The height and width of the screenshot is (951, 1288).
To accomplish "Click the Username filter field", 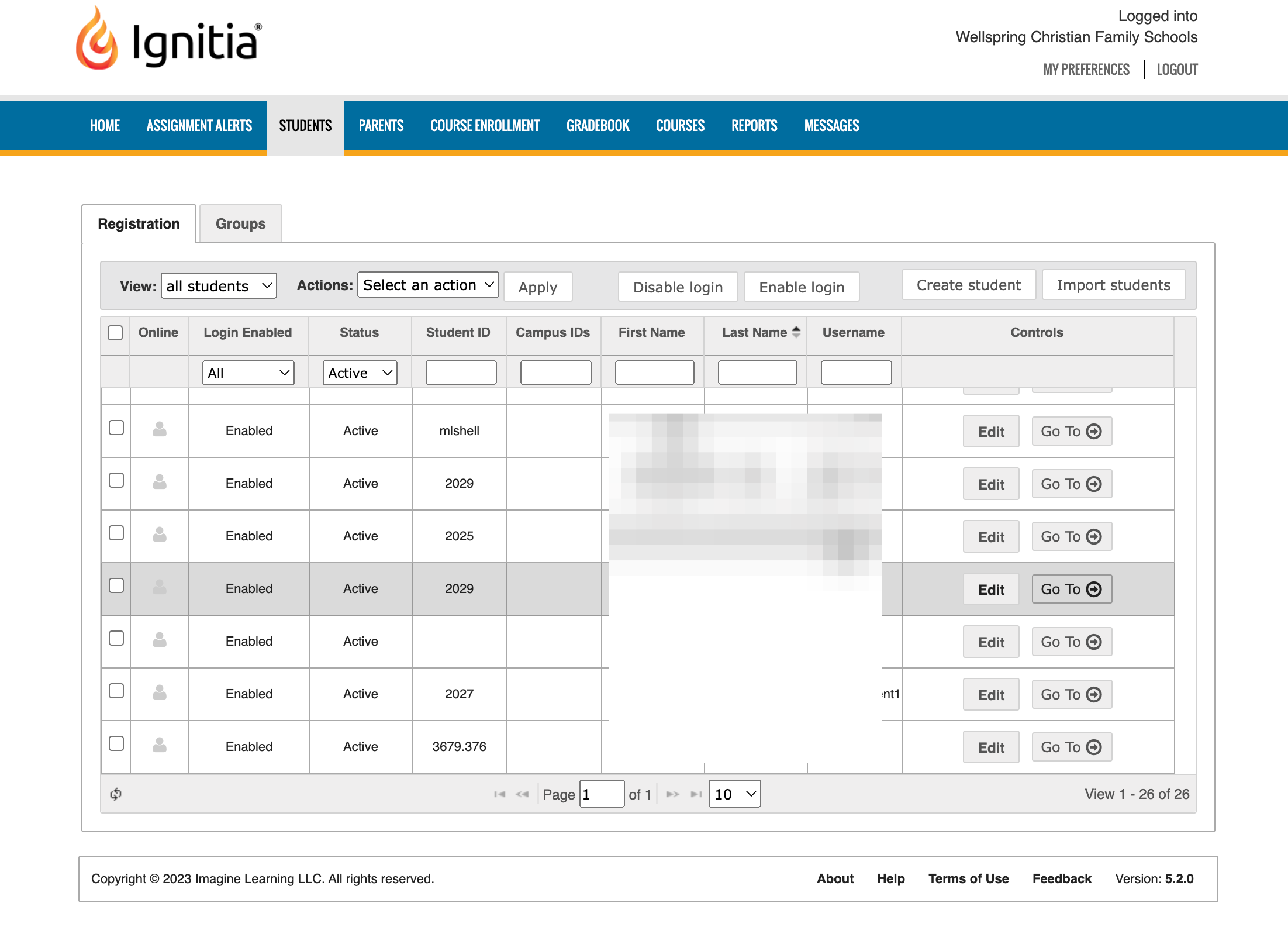I will [x=856, y=373].
